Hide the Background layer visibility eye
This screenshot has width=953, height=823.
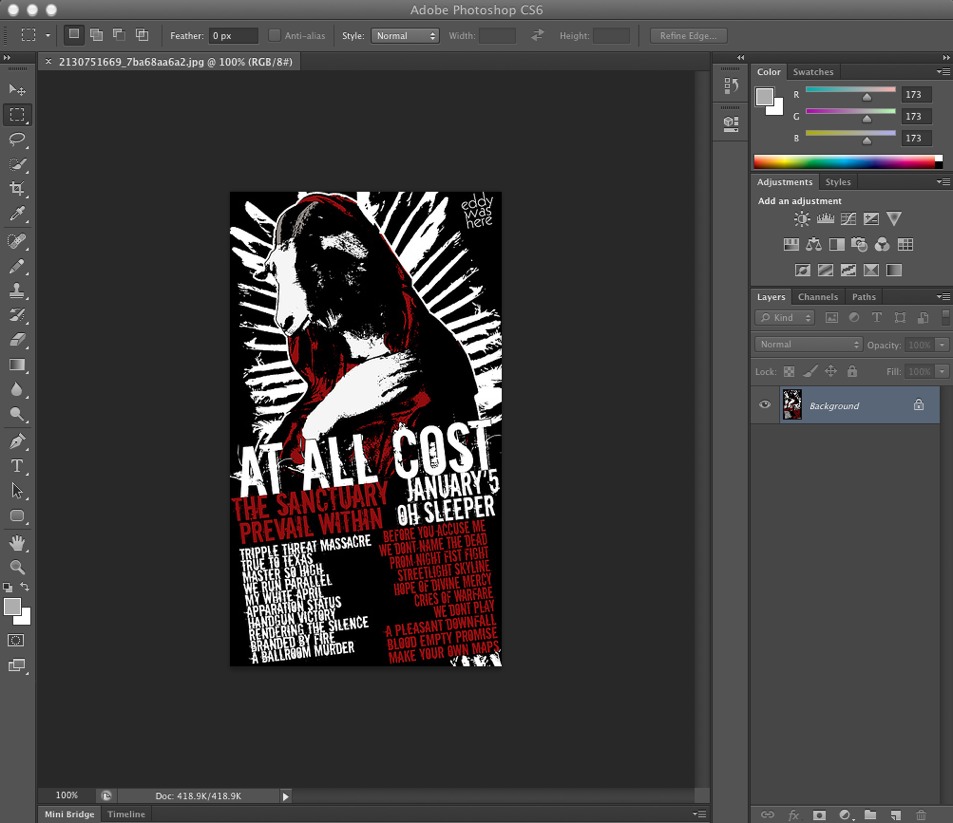tap(765, 405)
